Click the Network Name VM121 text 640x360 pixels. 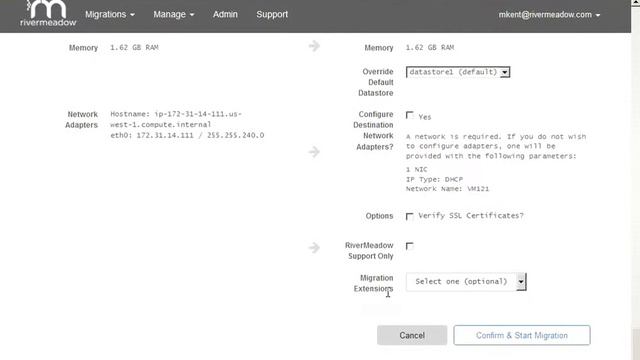pos(447,189)
